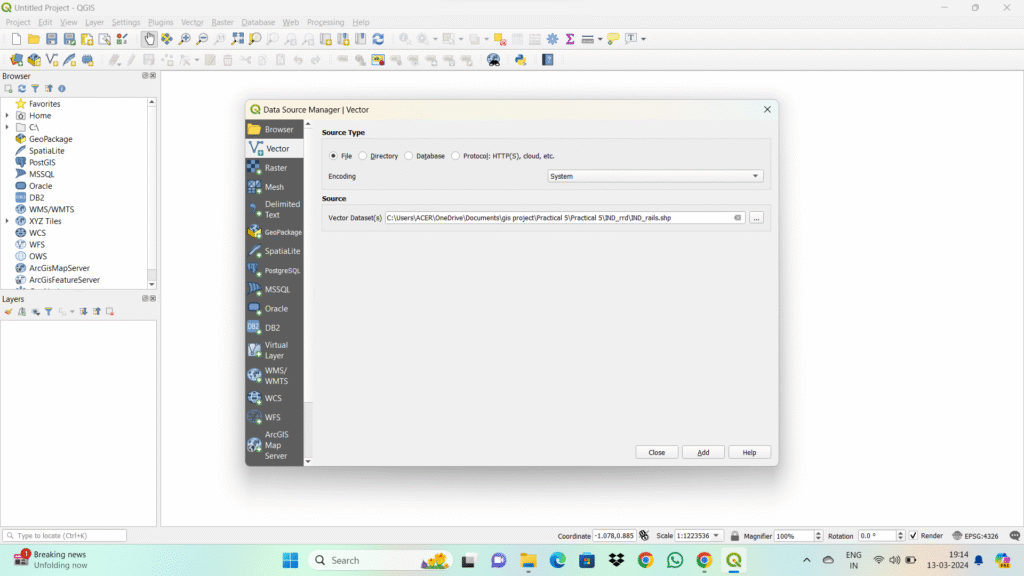Switch to the PostgreSQL tab
The image size is (1024, 576).
click(x=274, y=270)
